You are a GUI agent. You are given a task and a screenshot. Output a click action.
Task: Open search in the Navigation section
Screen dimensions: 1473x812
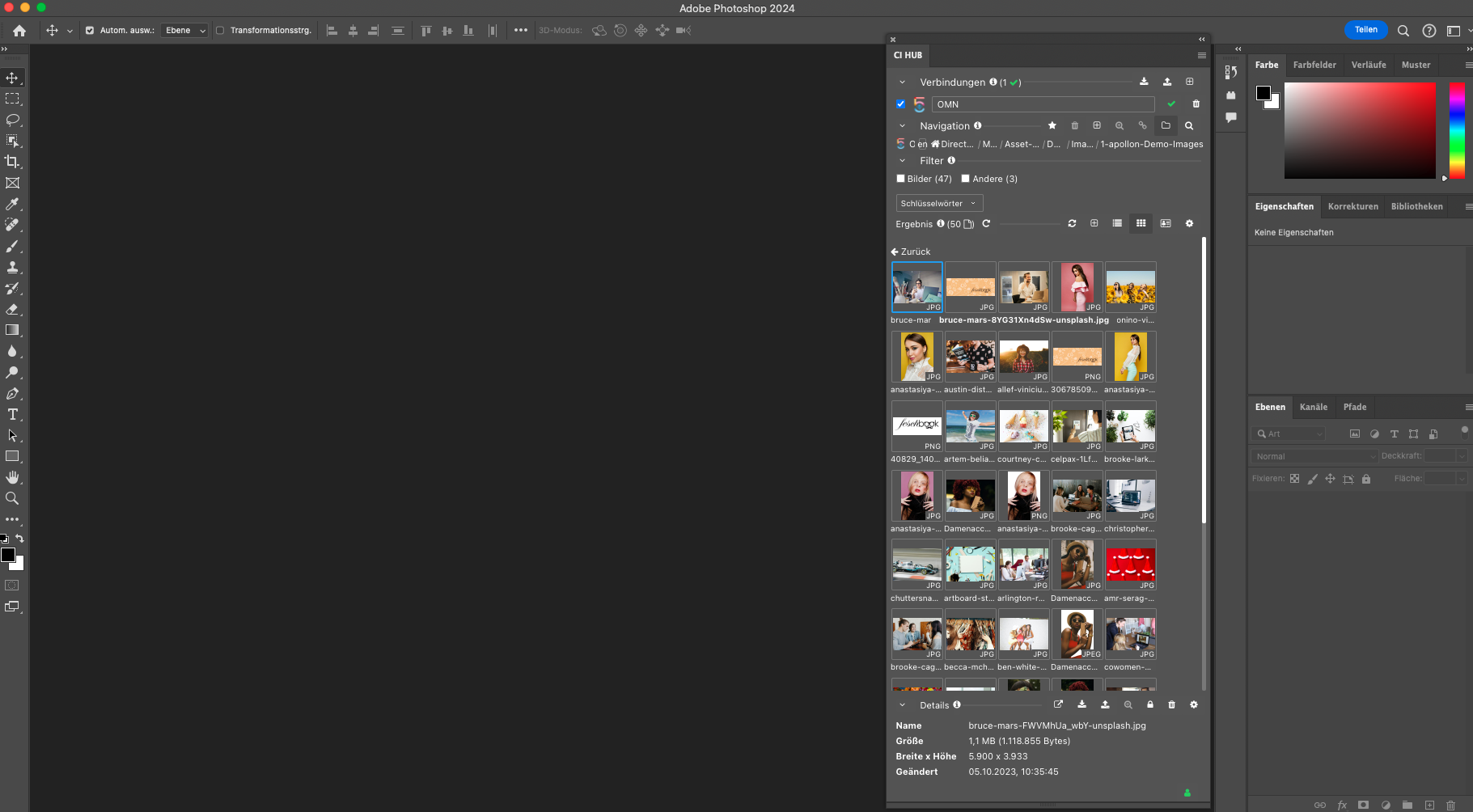1188,125
